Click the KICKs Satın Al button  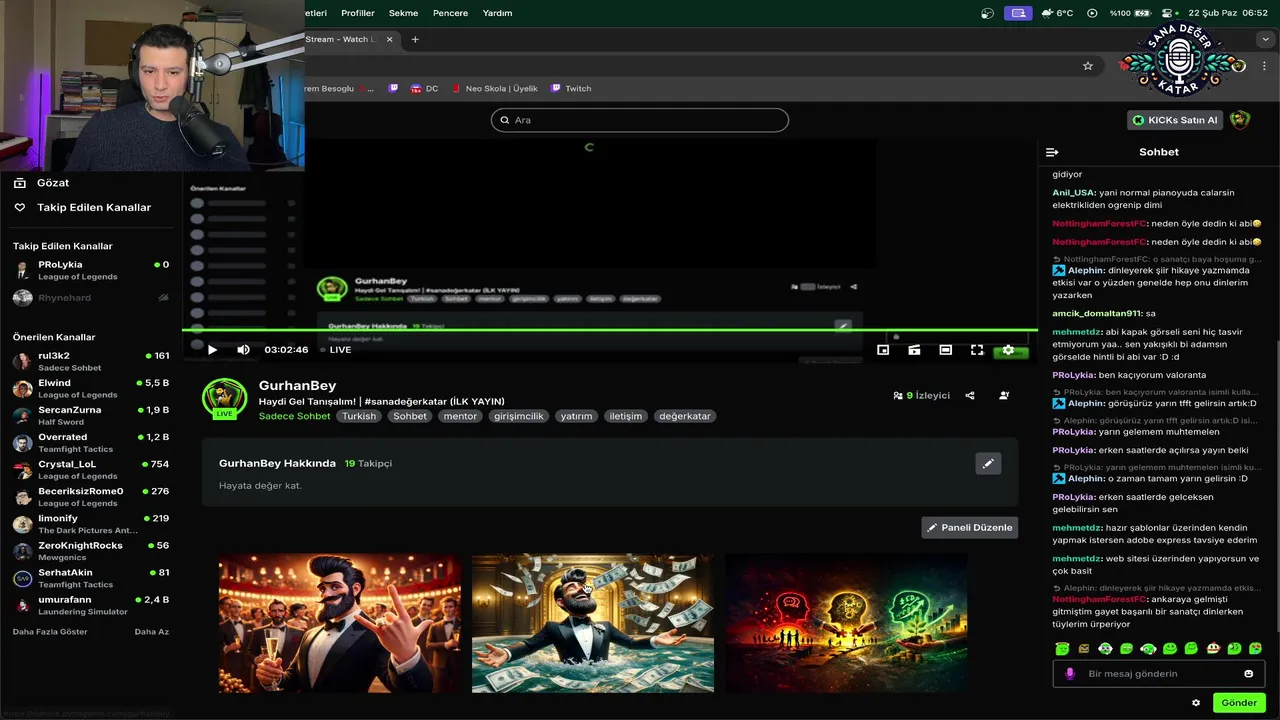click(1175, 120)
